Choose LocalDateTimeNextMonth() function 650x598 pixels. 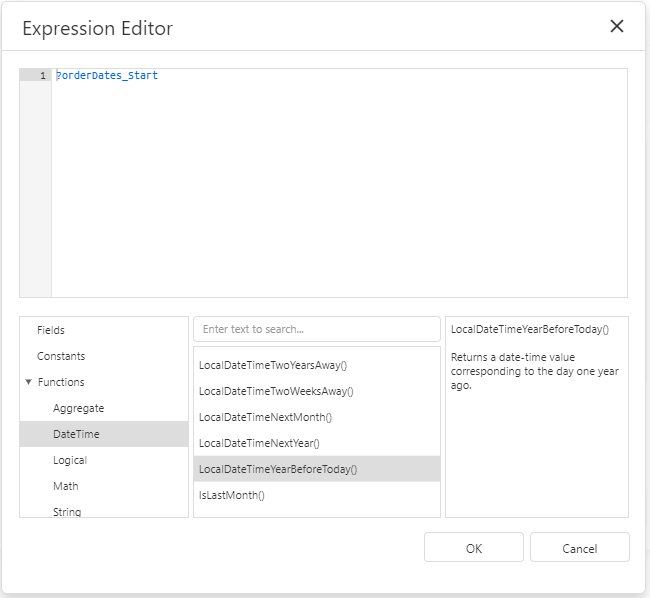[x=317, y=417]
